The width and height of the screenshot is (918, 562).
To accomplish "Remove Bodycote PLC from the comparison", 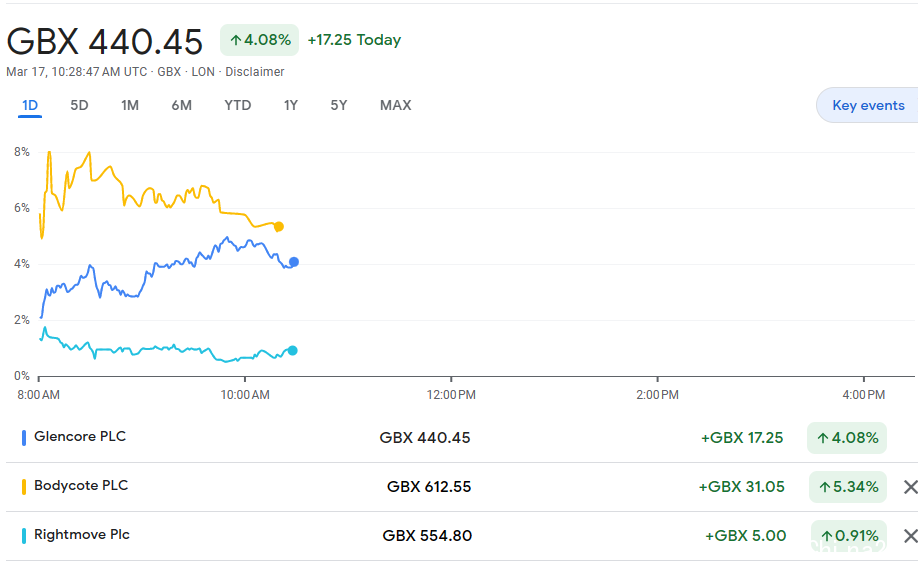I will (x=910, y=487).
